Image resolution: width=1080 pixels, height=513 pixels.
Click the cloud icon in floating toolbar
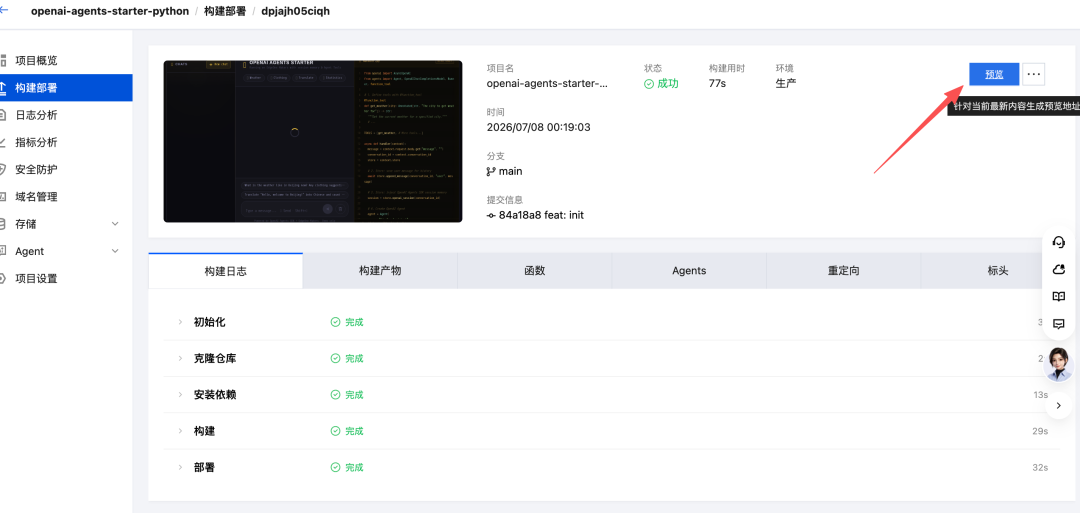pos(1059,269)
